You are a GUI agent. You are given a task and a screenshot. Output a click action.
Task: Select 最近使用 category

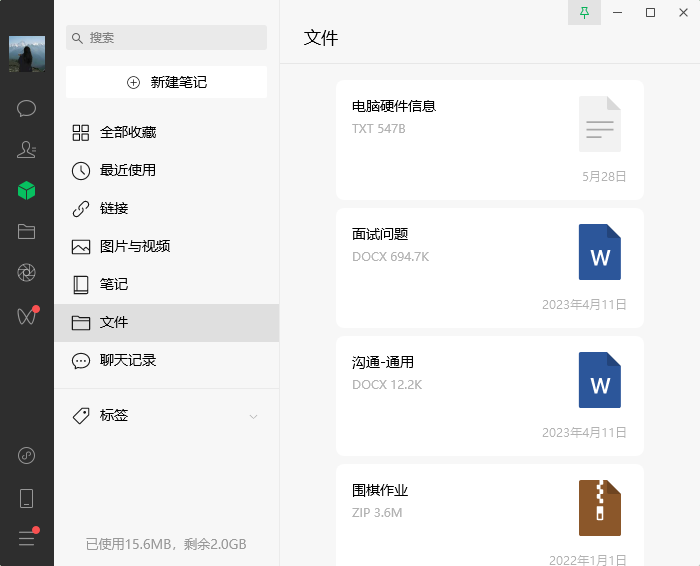click(x=167, y=171)
